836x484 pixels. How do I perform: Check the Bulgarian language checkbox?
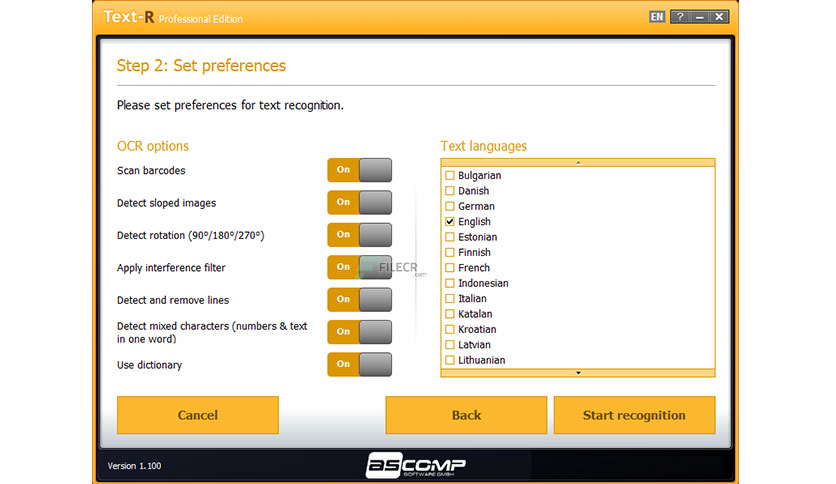(450, 175)
